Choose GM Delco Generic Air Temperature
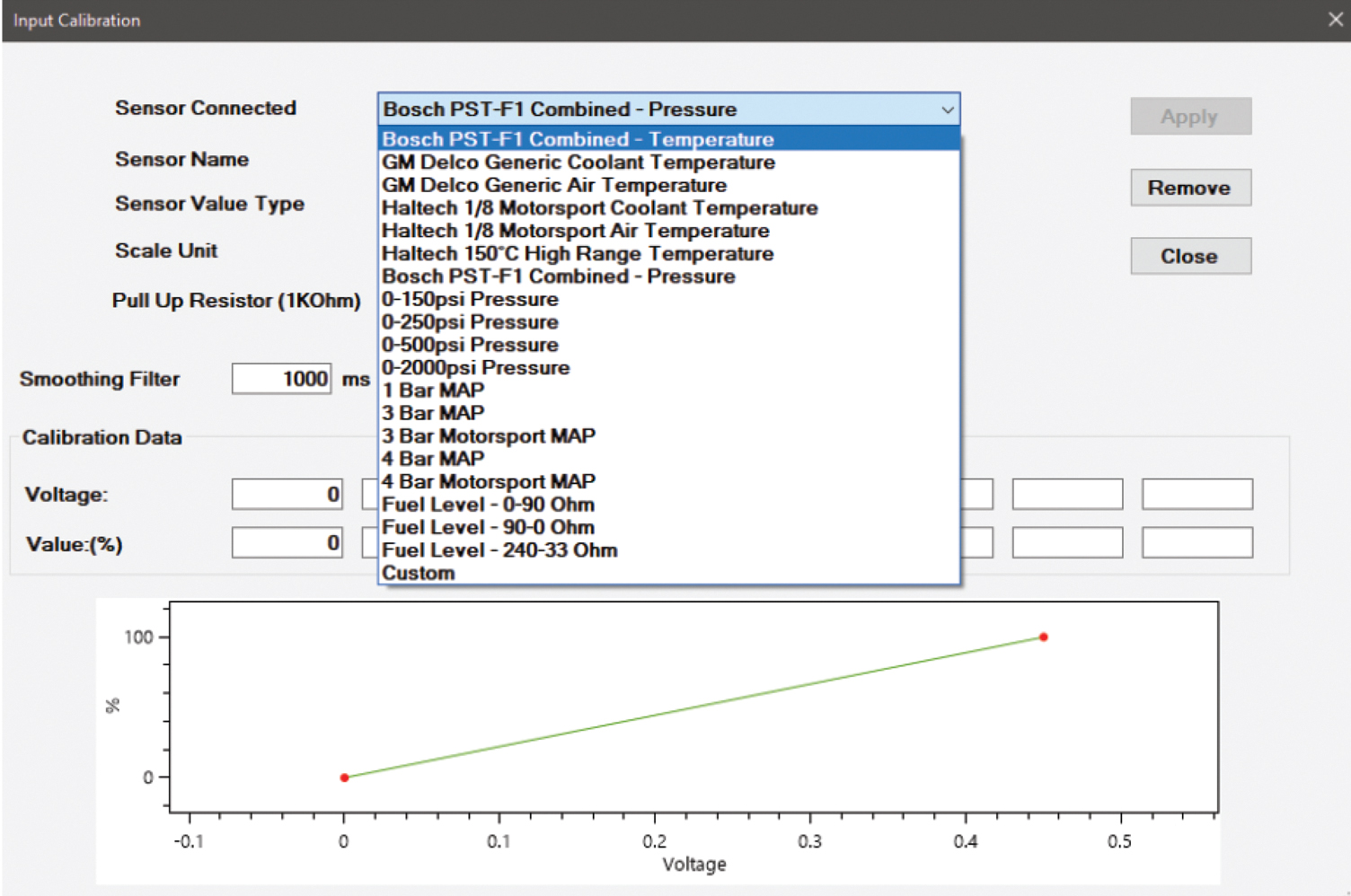The width and height of the screenshot is (1351, 896). [x=669, y=185]
